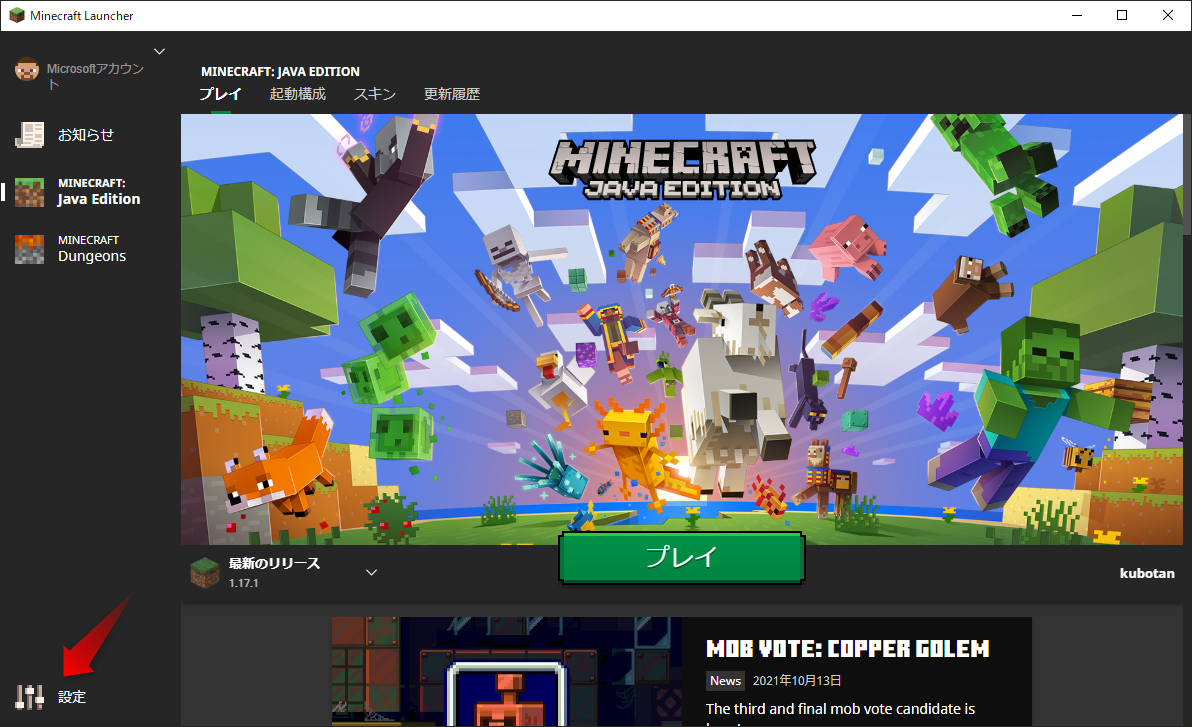Screen dimensions: 1192x727
Task: Click the Minecraft Java Edition logo banner
Action: click(x=684, y=168)
